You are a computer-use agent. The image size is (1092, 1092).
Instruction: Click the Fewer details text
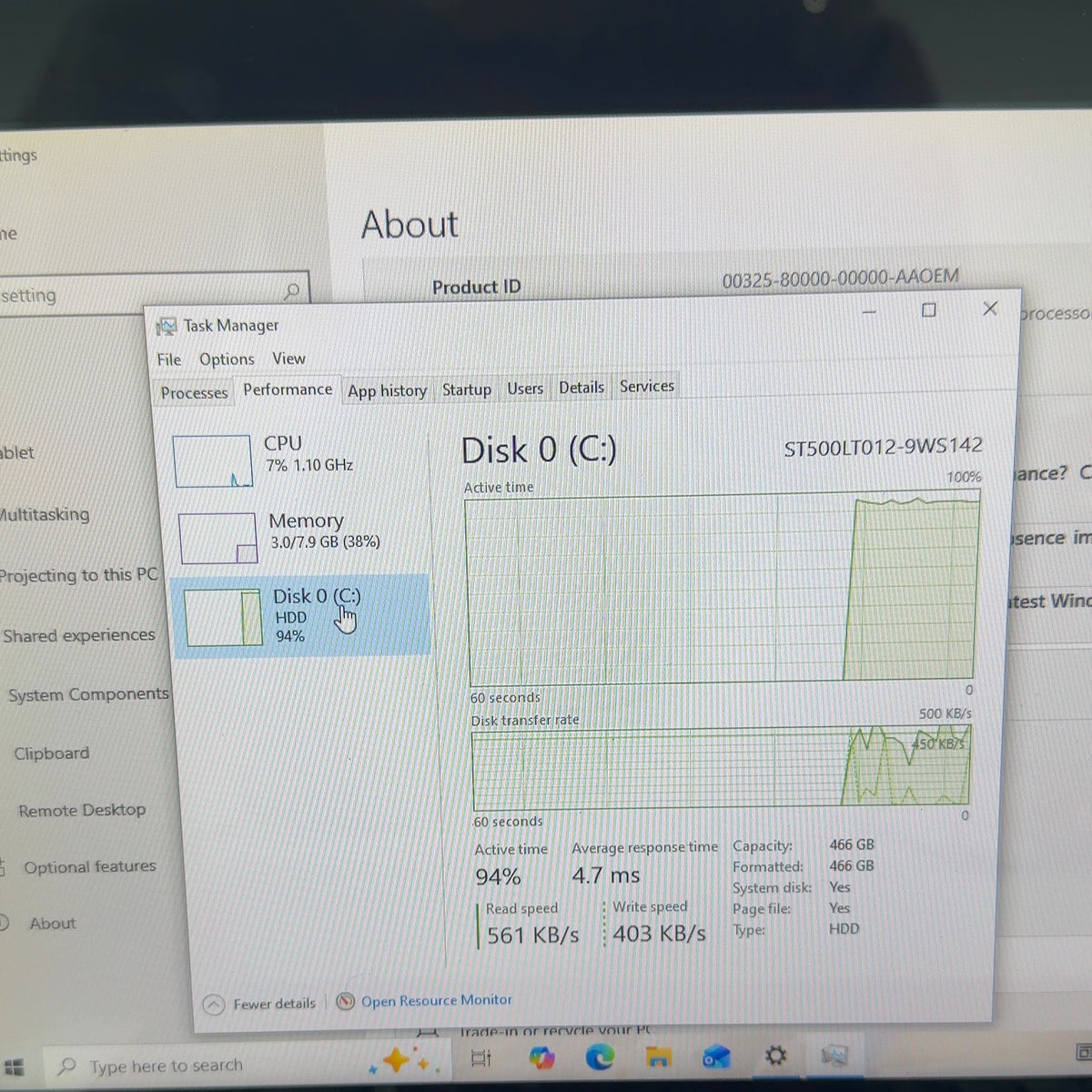(x=274, y=1004)
